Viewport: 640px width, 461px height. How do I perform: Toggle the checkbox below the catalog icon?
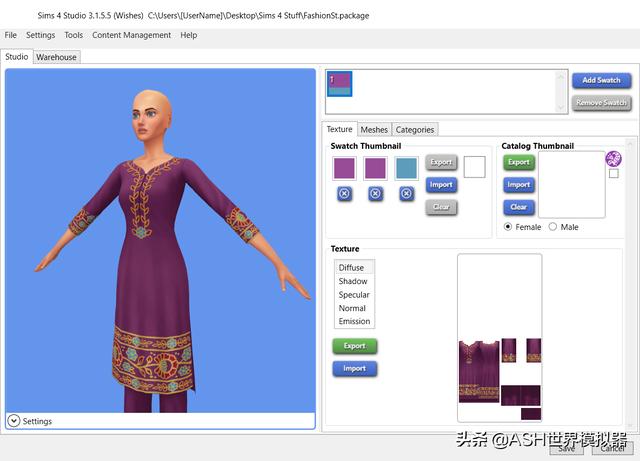click(613, 174)
